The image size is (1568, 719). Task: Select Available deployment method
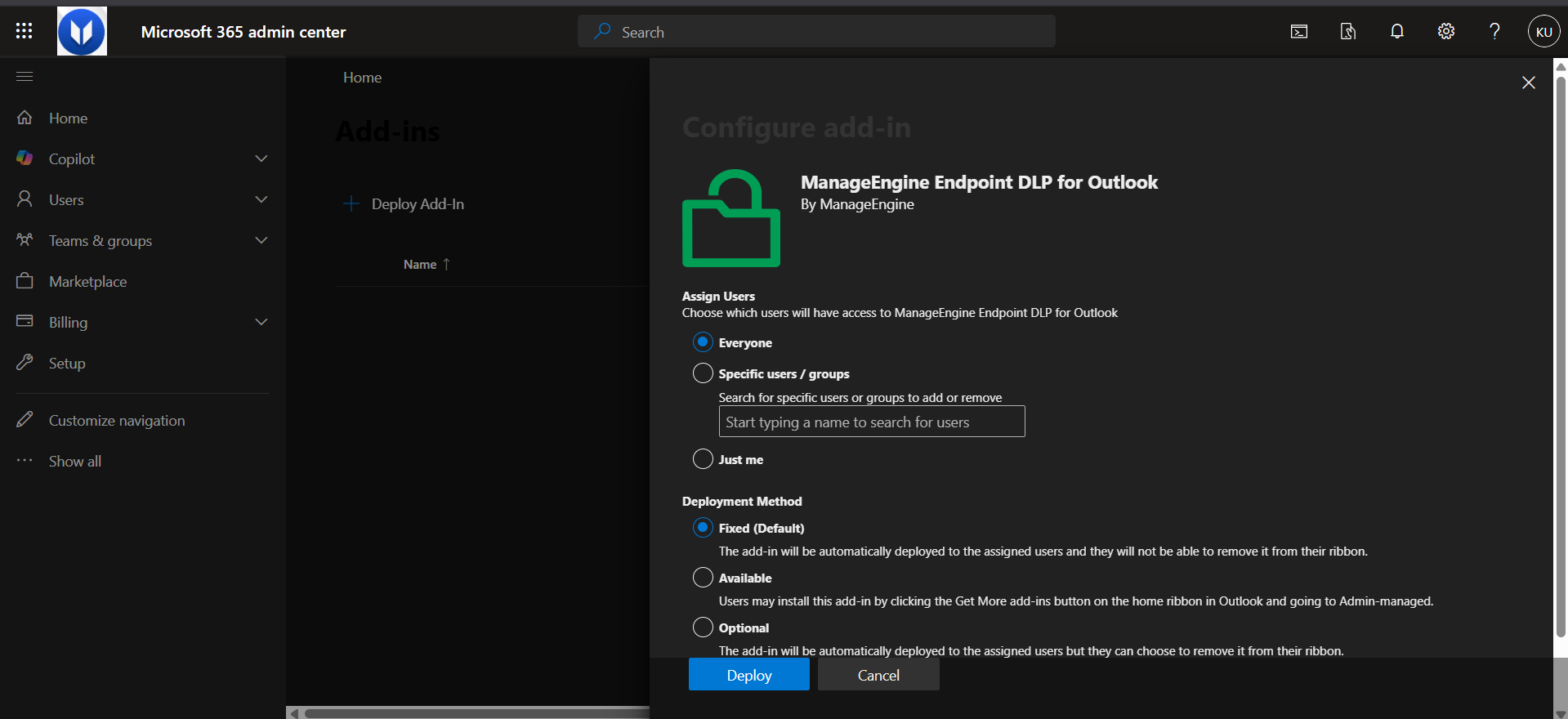703,578
